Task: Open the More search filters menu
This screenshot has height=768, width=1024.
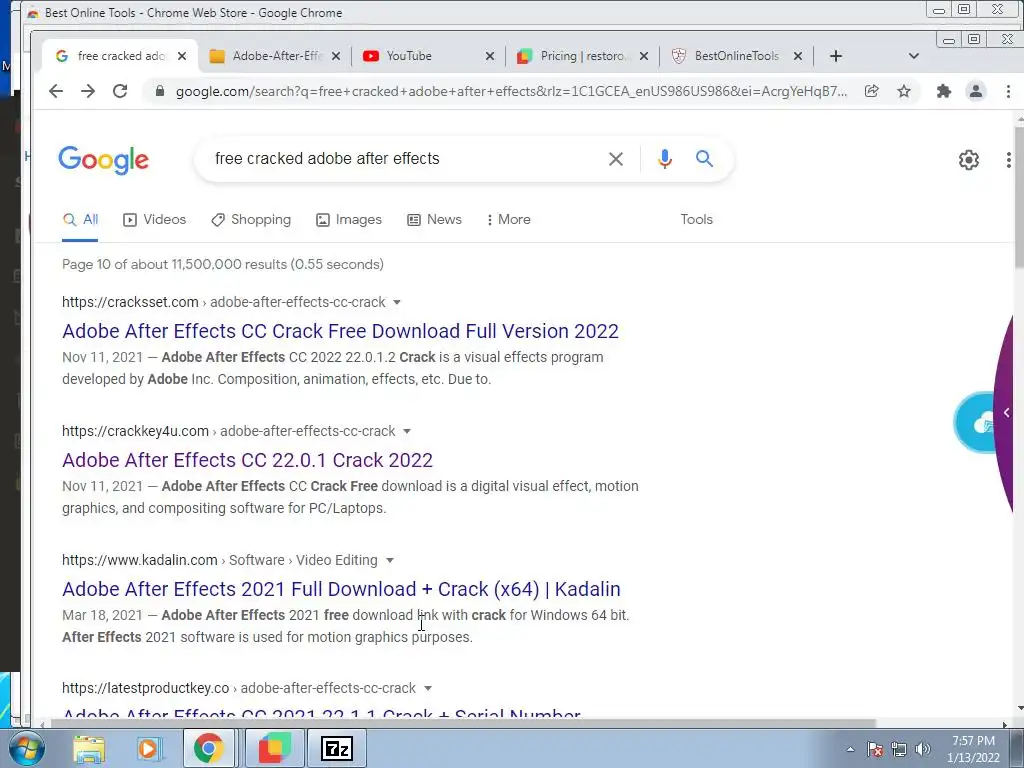Action: pyautogui.click(x=509, y=219)
